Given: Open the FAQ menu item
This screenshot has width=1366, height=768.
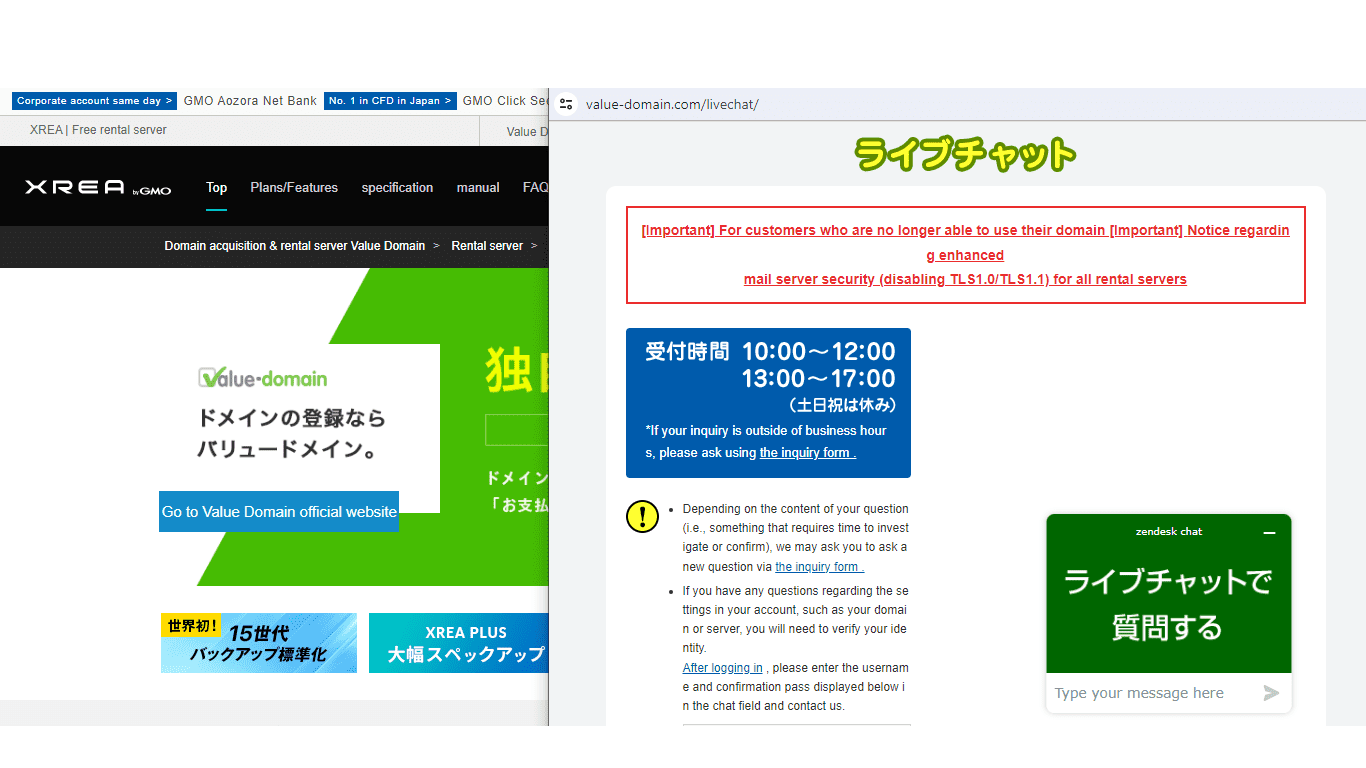Looking at the screenshot, I should tap(535, 187).
